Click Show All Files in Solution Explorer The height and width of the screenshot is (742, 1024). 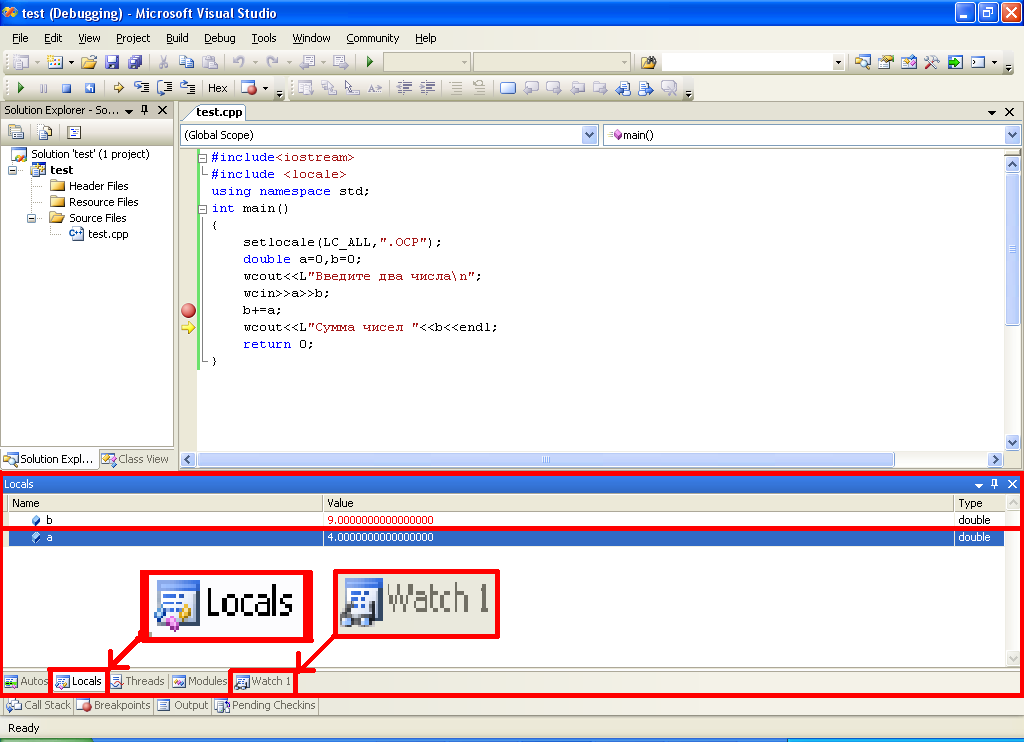point(44,133)
